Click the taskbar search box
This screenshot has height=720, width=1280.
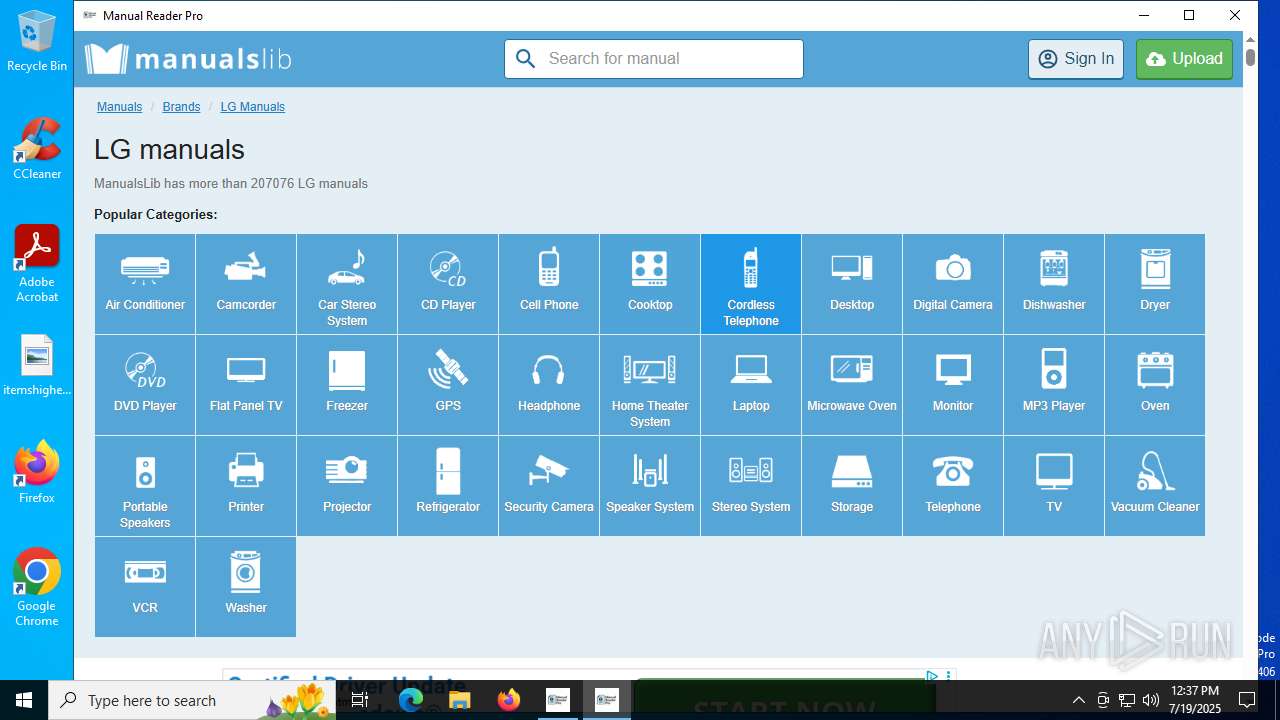192,700
